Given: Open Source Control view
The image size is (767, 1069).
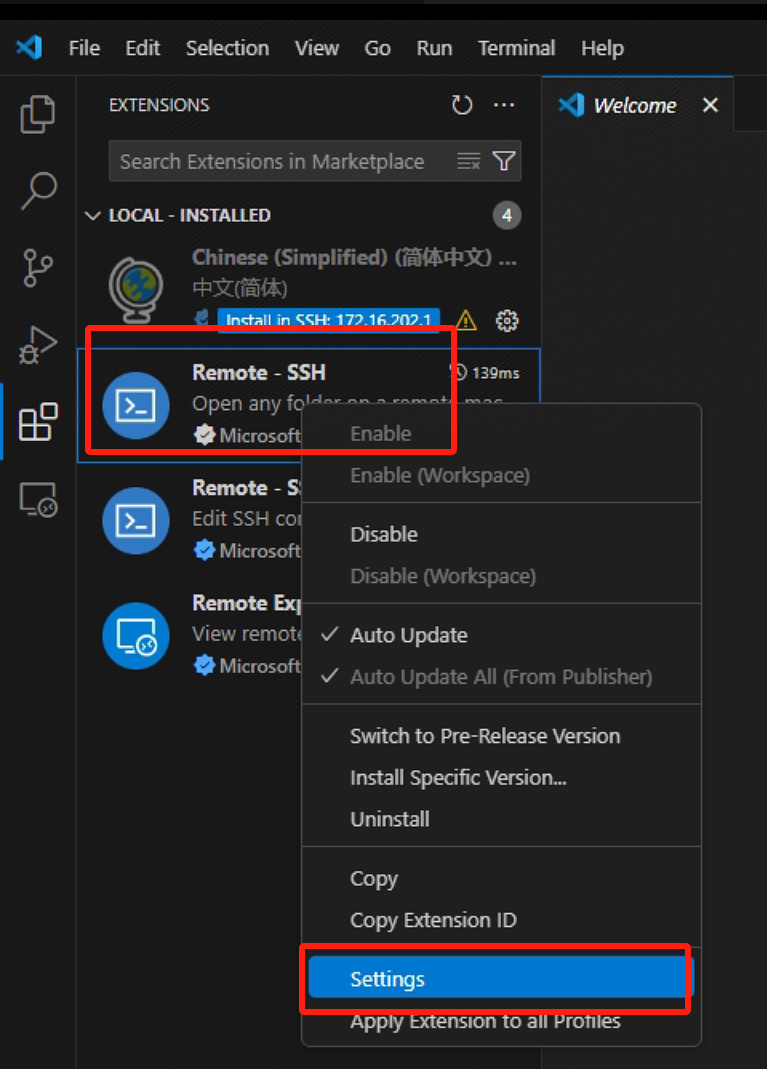Looking at the screenshot, I should [x=37, y=267].
